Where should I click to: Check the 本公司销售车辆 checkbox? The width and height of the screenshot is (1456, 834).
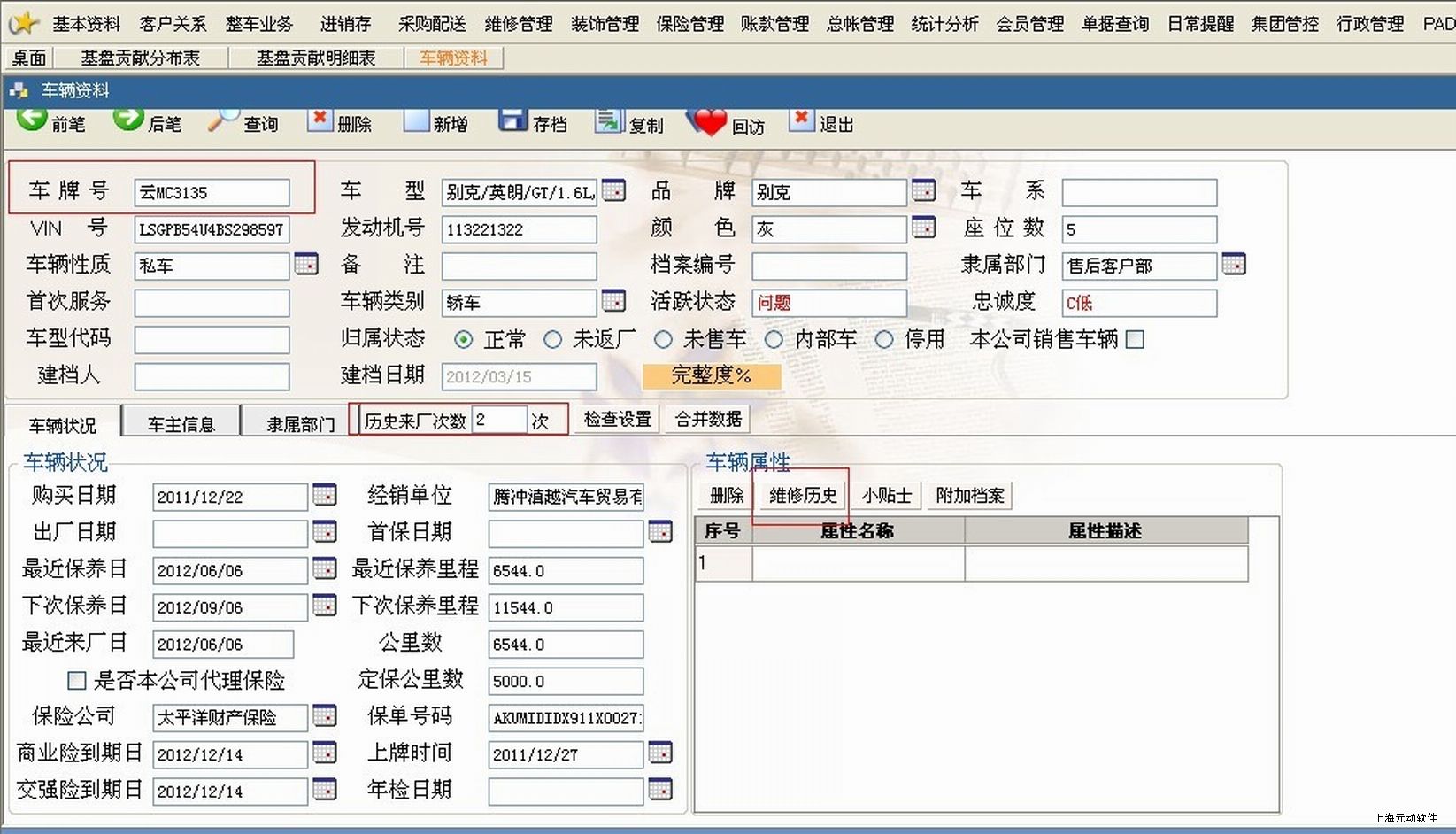click(x=1135, y=340)
